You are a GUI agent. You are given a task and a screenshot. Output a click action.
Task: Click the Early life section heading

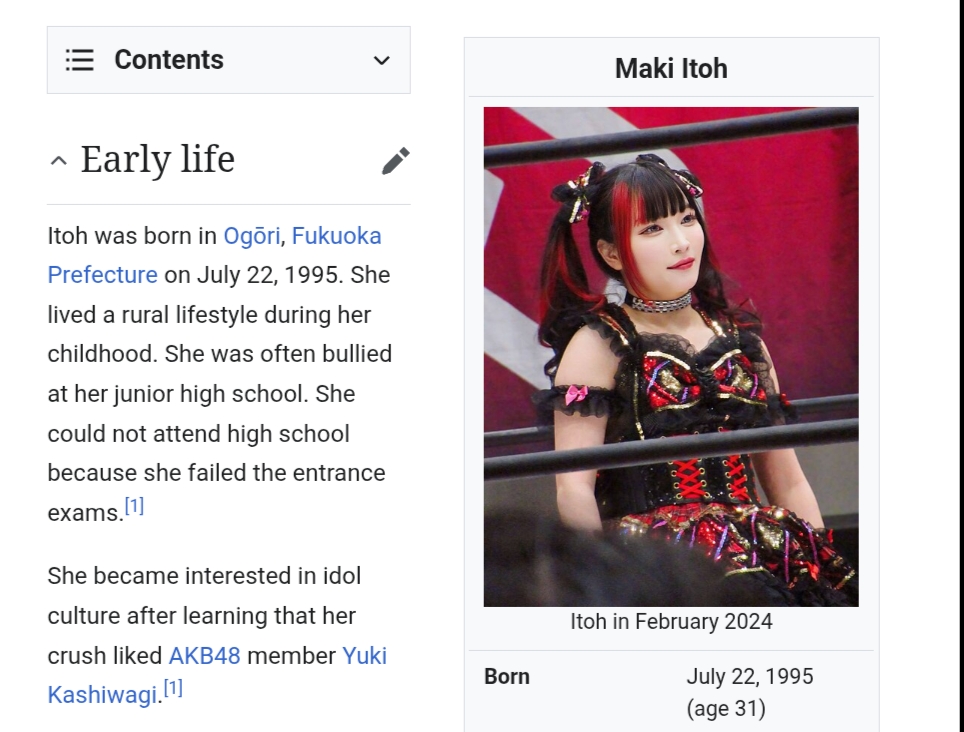coord(157,159)
